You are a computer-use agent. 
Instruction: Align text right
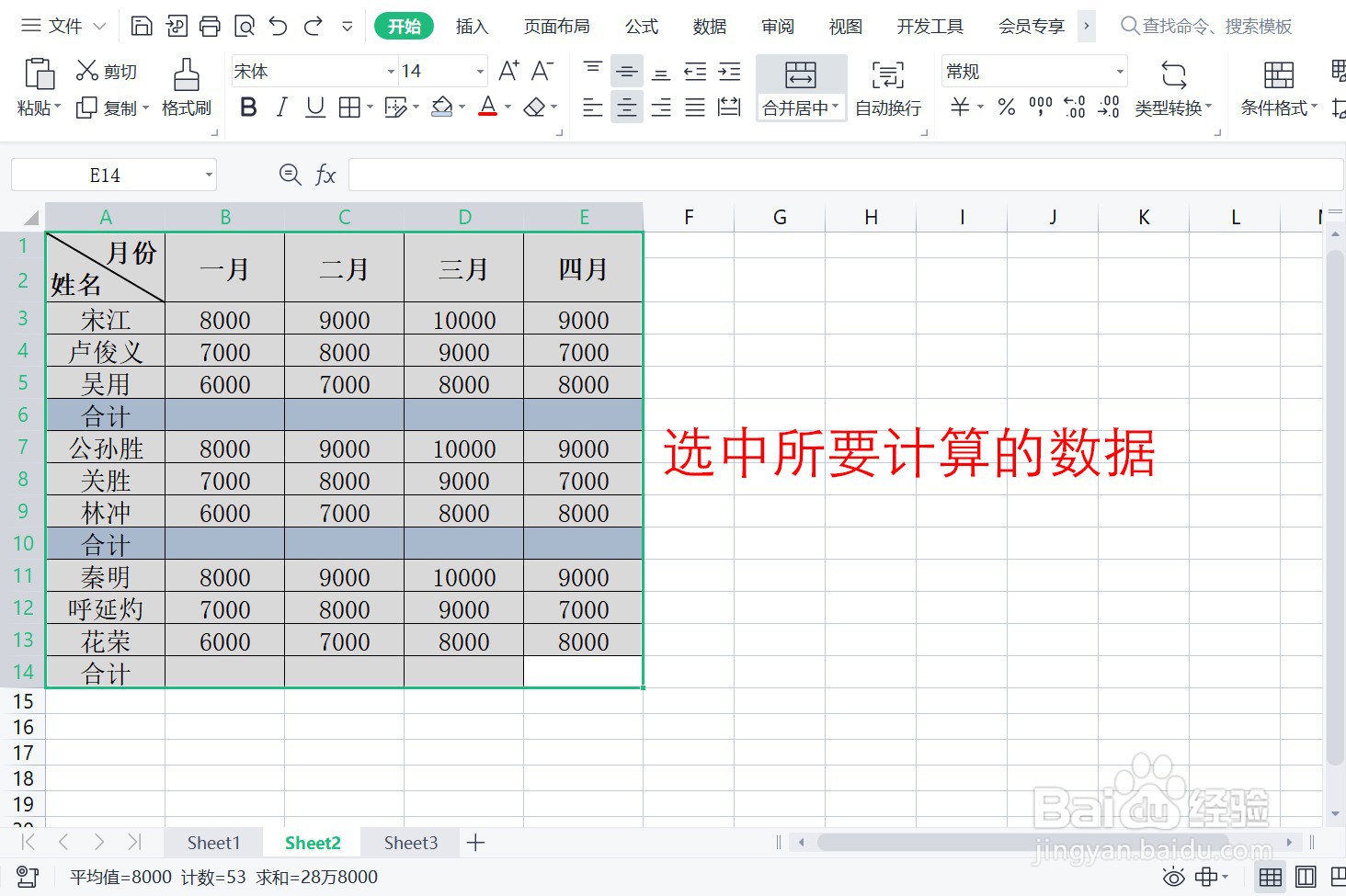[661, 108]
